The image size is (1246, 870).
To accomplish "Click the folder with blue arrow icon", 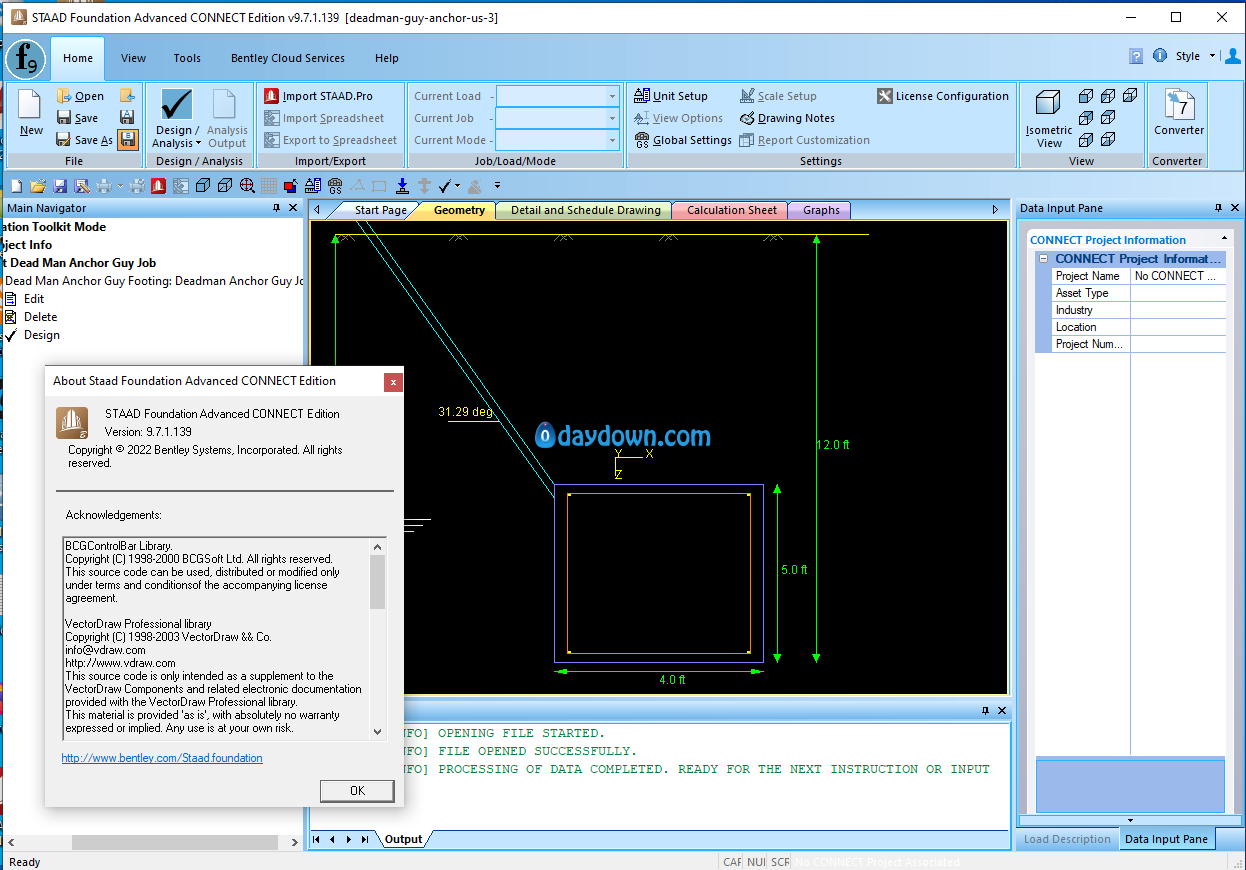I will click(x=127, y=96).
